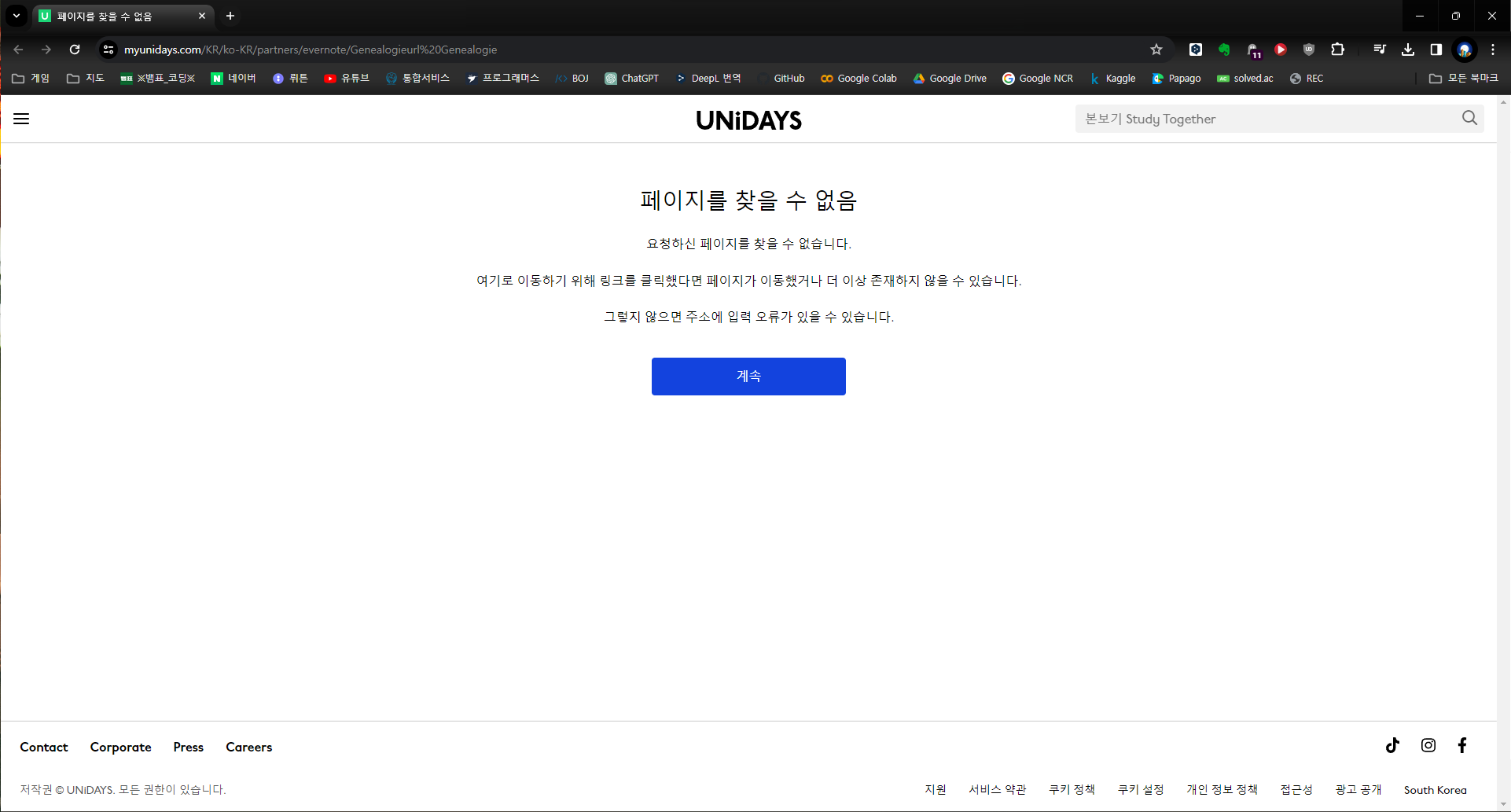The width and height of the screenshot is (1511, 812).
Task: Click the address bar URL
Action: point(311,50)
